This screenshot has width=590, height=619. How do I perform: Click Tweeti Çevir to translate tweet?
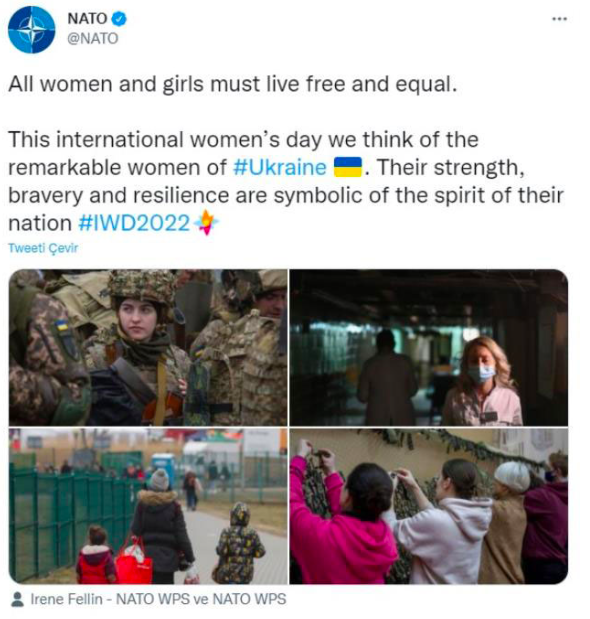click(x=43, y=248)
